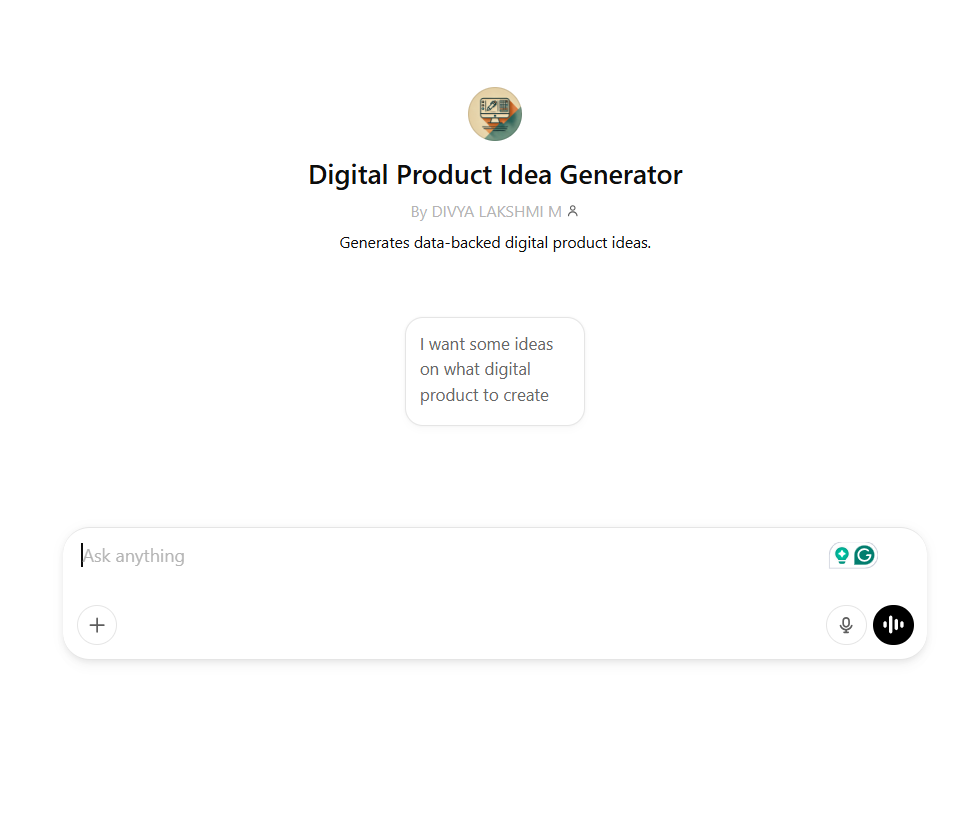Viewport: 967px width, 826px height.
Task: Click the circular avatar above the title
Action: pyautogui.click(x=494, y=113)
